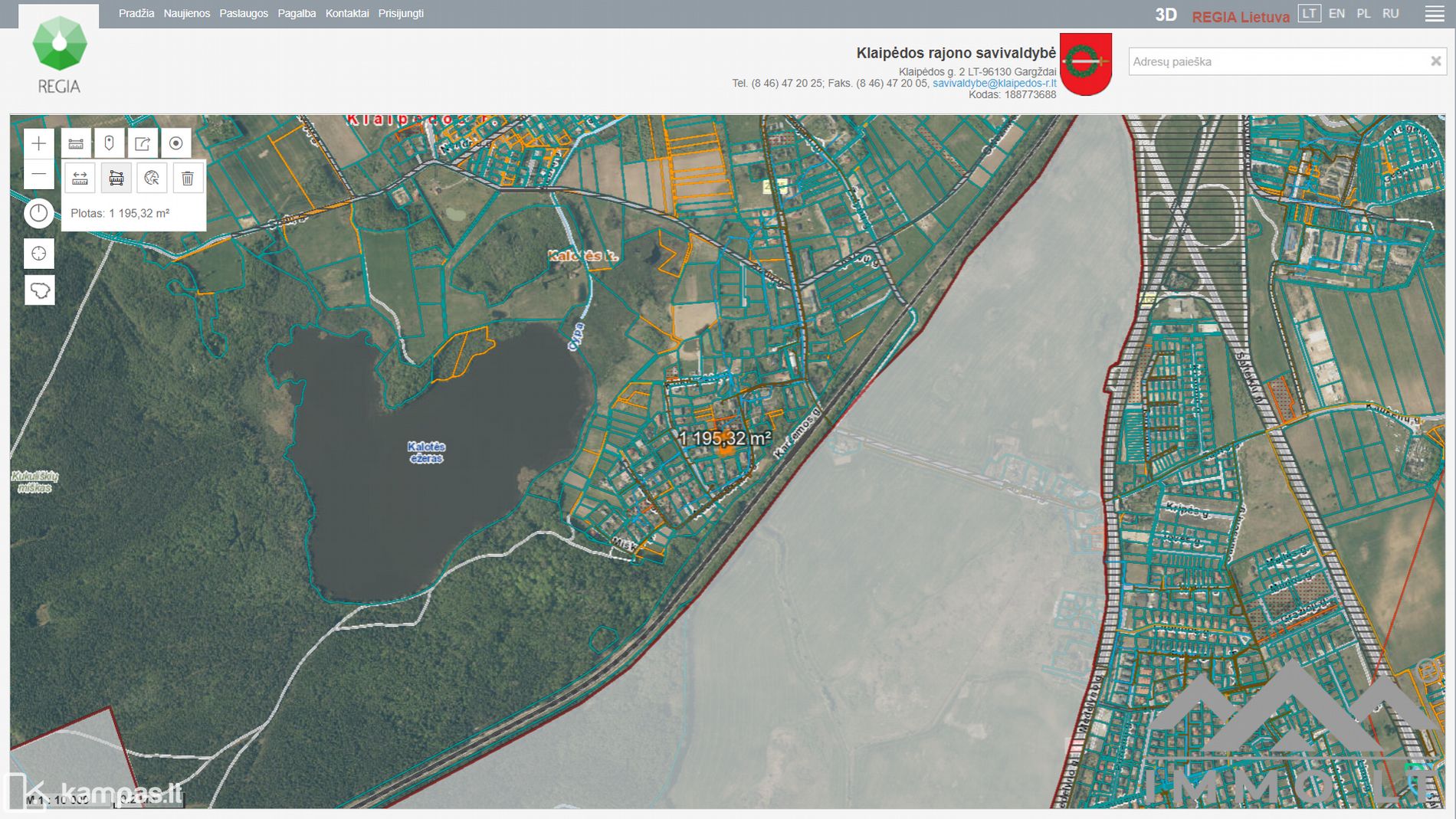
Task: Open the Paslaugos menu item
Action: [244, 14]
